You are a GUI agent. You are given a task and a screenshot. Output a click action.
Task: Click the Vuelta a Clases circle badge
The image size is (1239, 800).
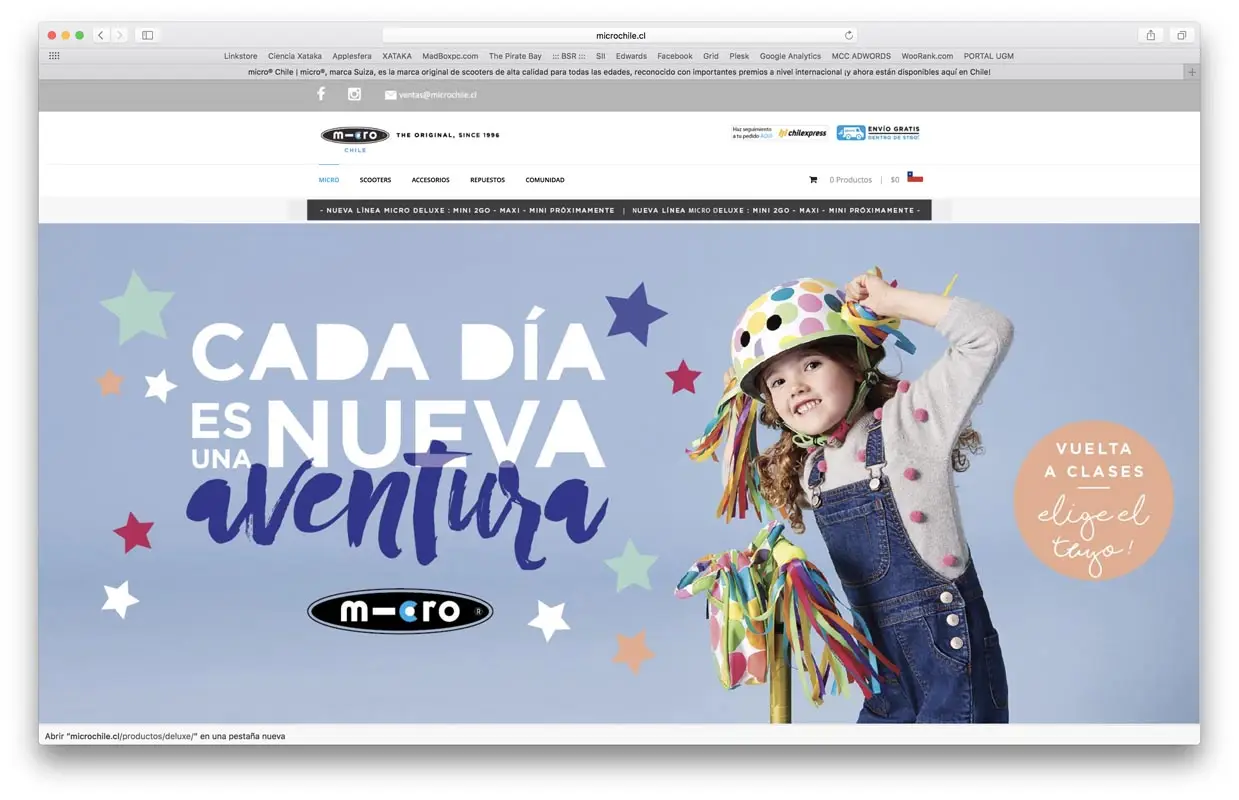(1092, 500)
